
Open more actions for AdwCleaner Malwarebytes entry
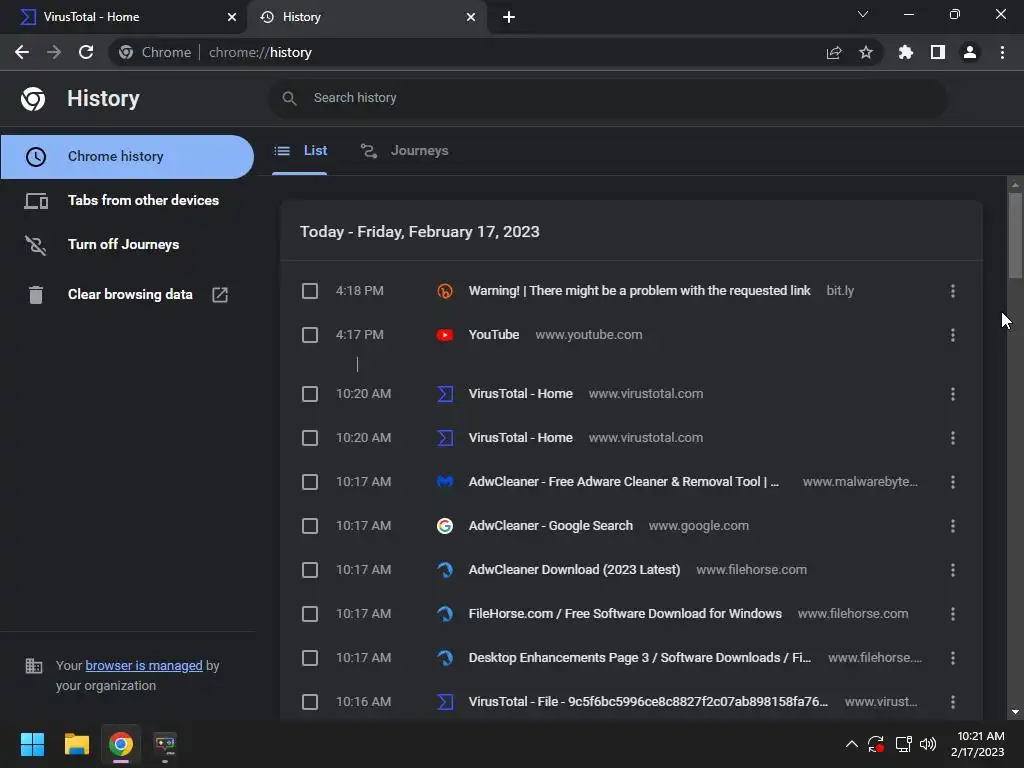953,482
